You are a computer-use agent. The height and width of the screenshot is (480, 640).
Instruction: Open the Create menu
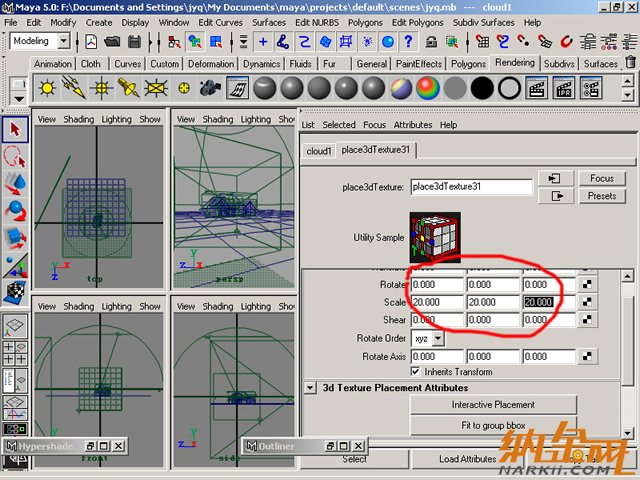point(98,22)
